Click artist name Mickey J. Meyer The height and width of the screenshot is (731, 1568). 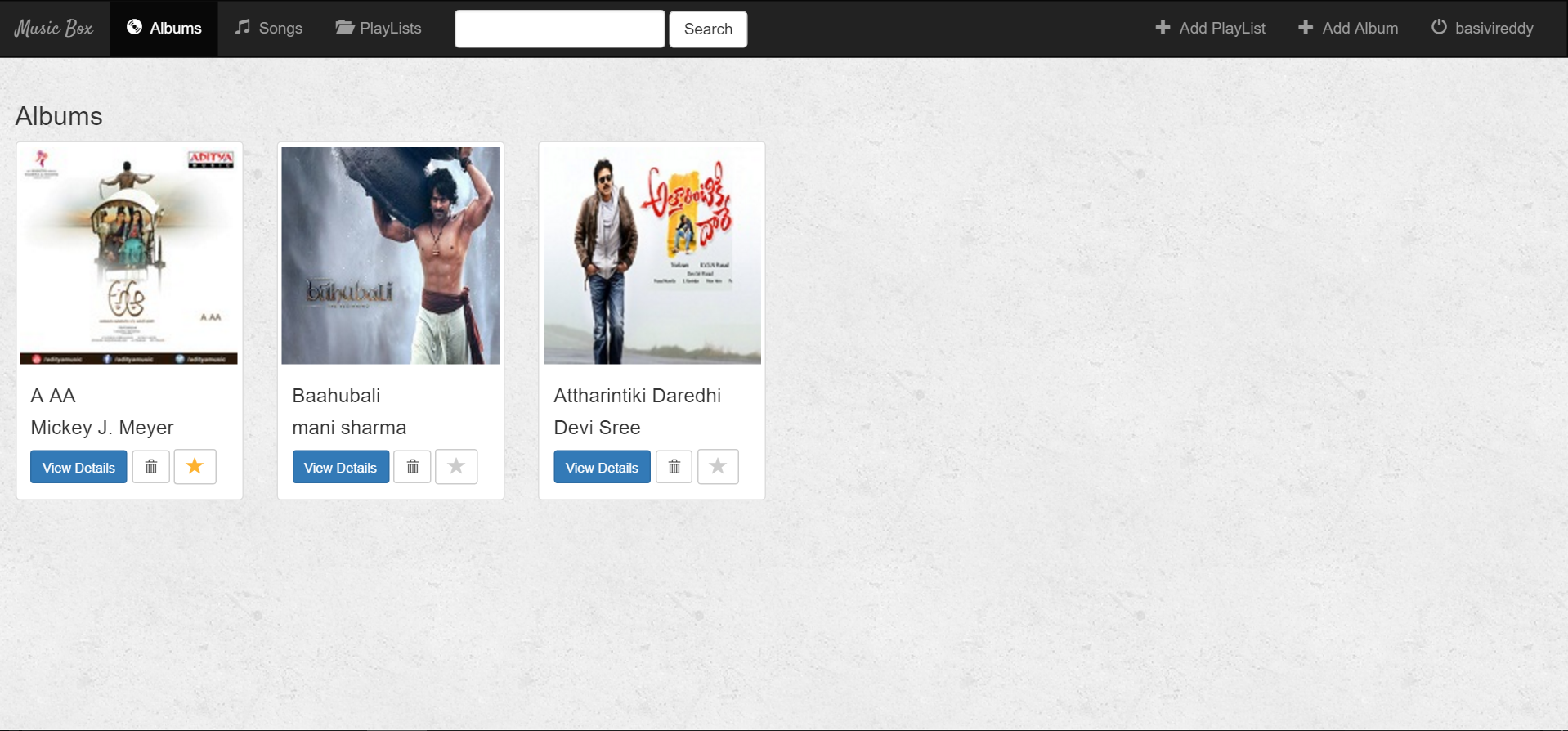pyautogui.click(x=102, y=428)
